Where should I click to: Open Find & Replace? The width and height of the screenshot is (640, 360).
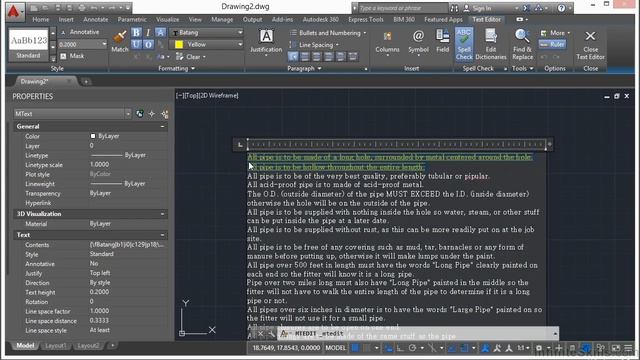coord(522,44)
